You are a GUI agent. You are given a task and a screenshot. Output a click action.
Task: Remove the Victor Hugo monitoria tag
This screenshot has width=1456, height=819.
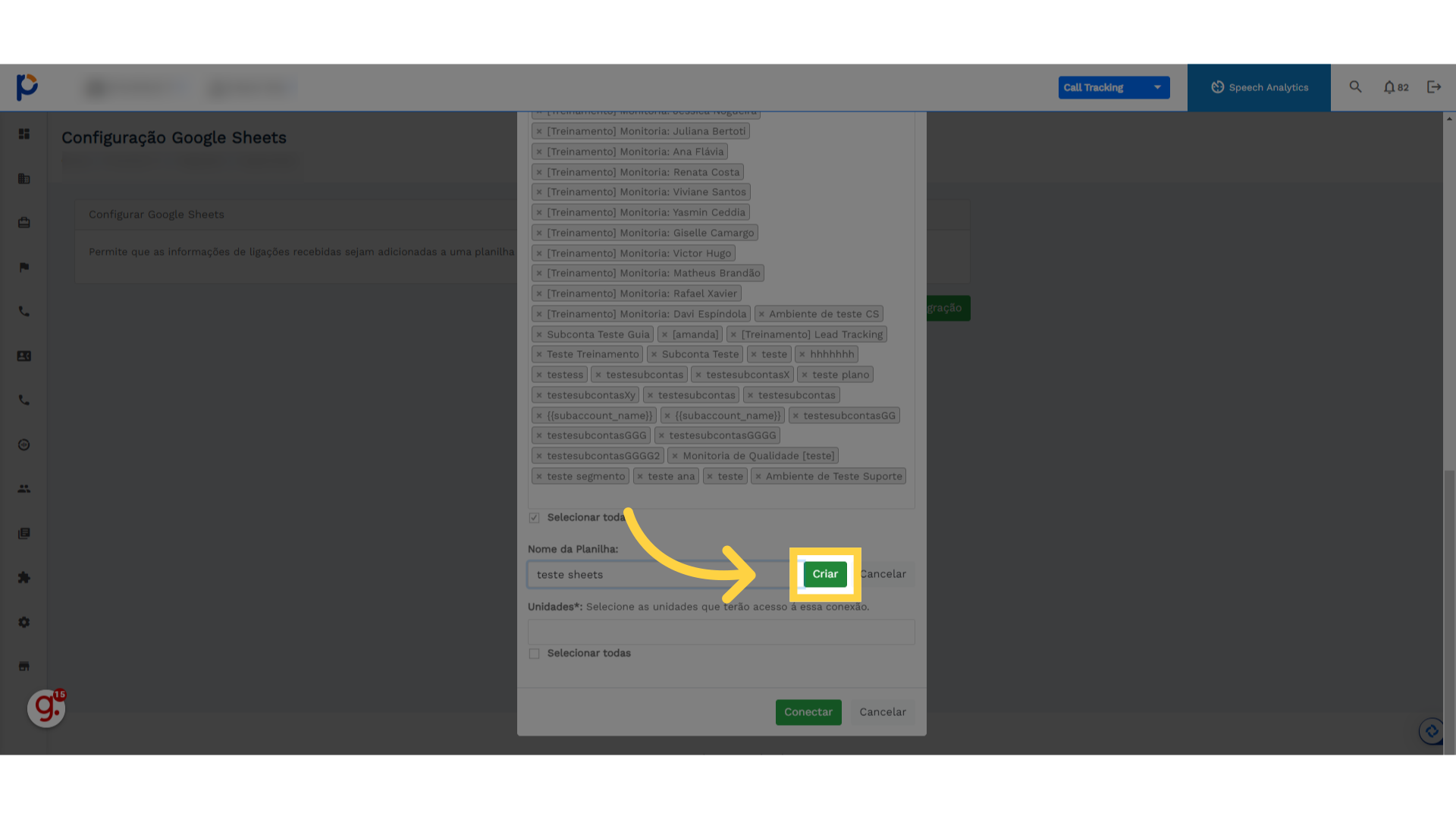539,253
